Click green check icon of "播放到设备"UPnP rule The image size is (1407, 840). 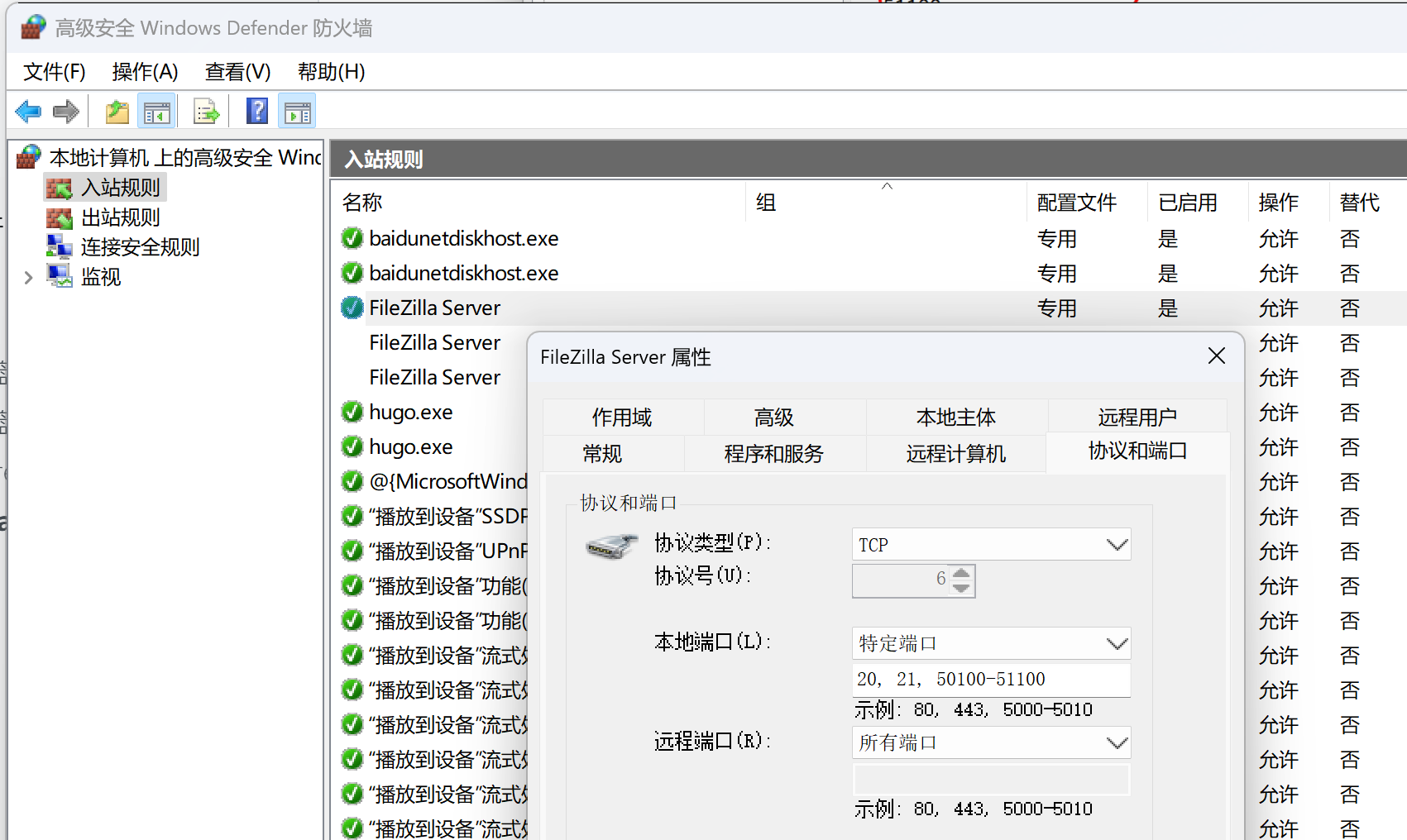click(352, 551)
